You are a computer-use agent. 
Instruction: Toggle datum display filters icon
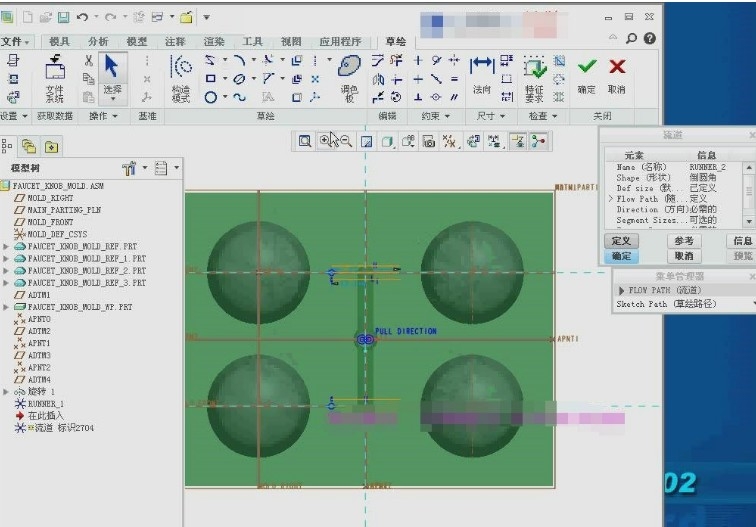(450, 141)
